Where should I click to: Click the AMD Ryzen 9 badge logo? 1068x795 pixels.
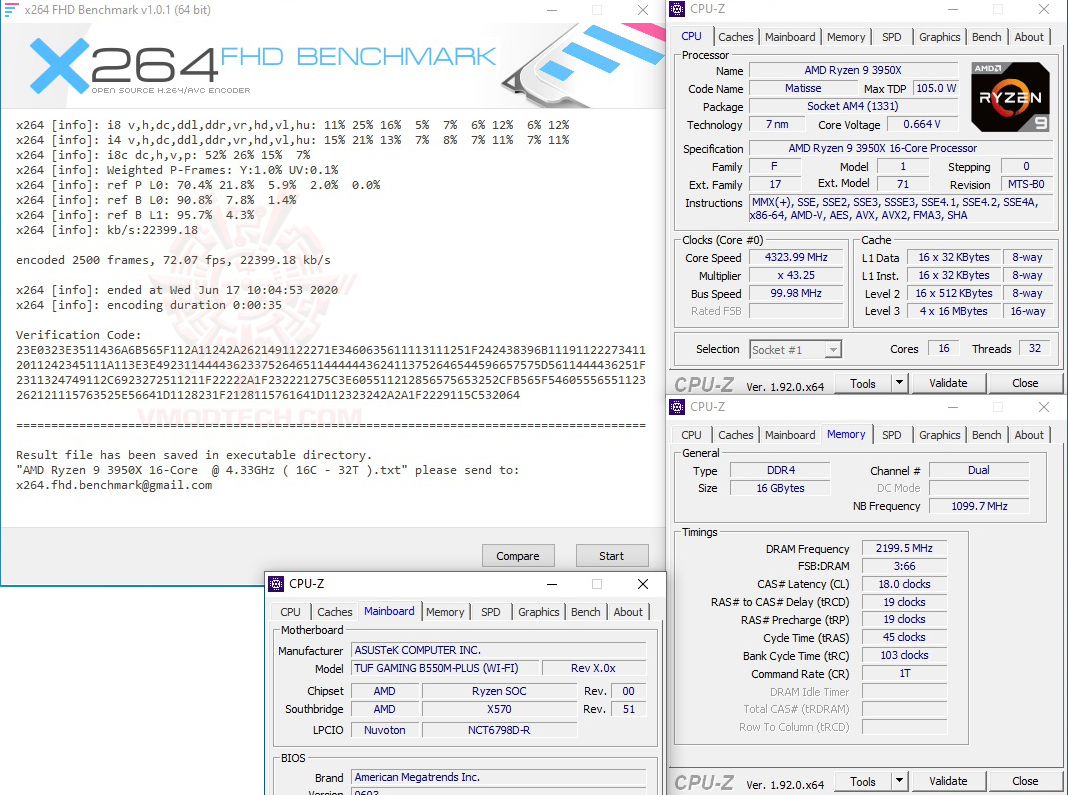pos(1010,97)
